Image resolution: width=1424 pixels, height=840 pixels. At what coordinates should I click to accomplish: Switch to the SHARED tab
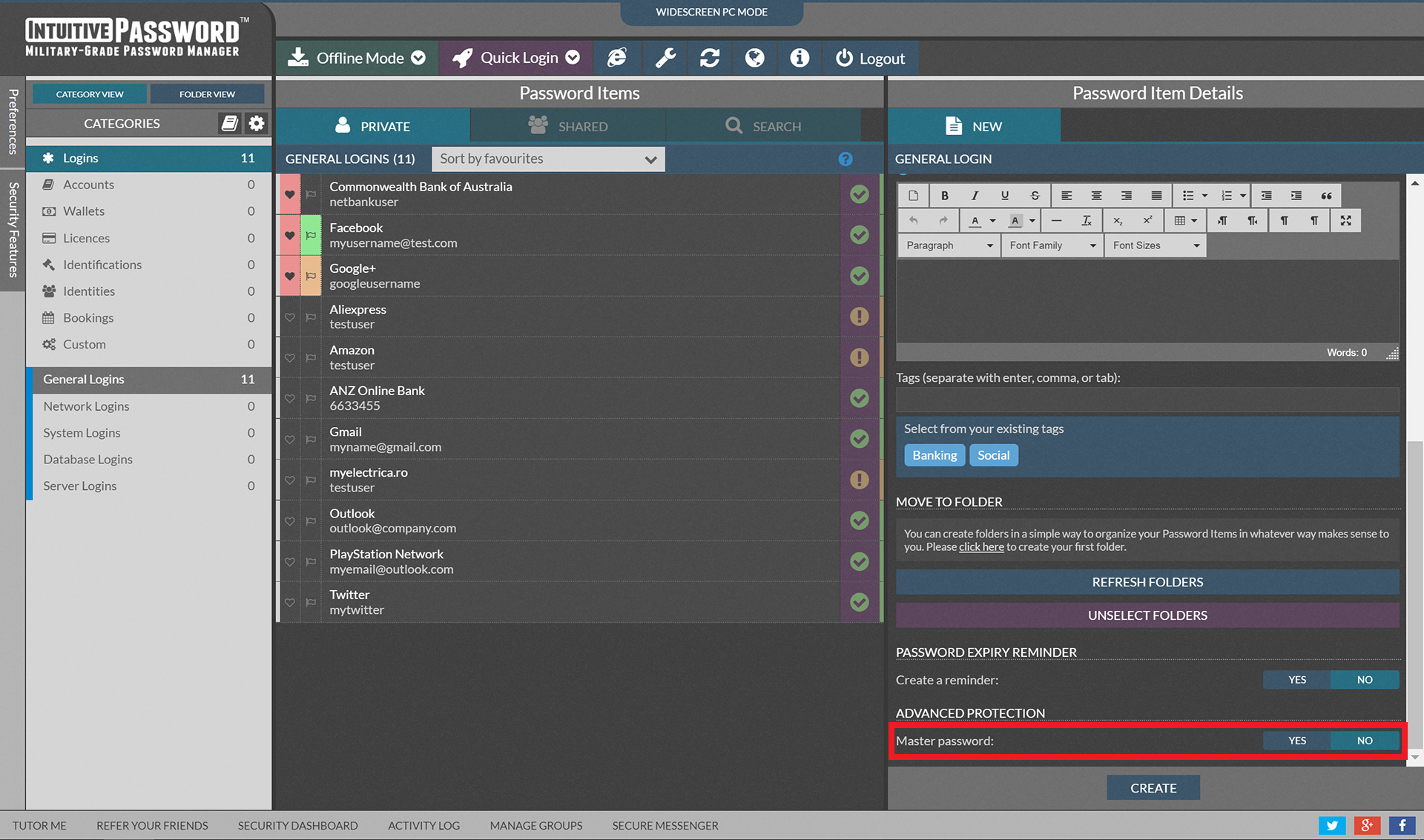(x=568, y=126)
